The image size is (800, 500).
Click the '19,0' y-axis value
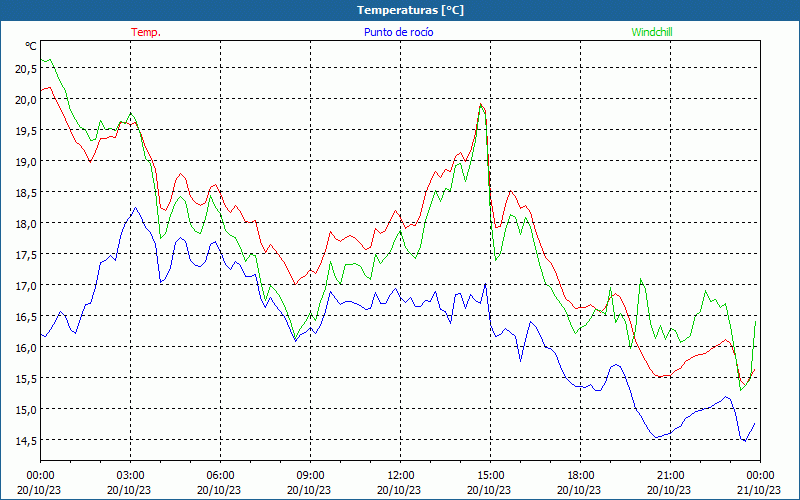(26, 162)
